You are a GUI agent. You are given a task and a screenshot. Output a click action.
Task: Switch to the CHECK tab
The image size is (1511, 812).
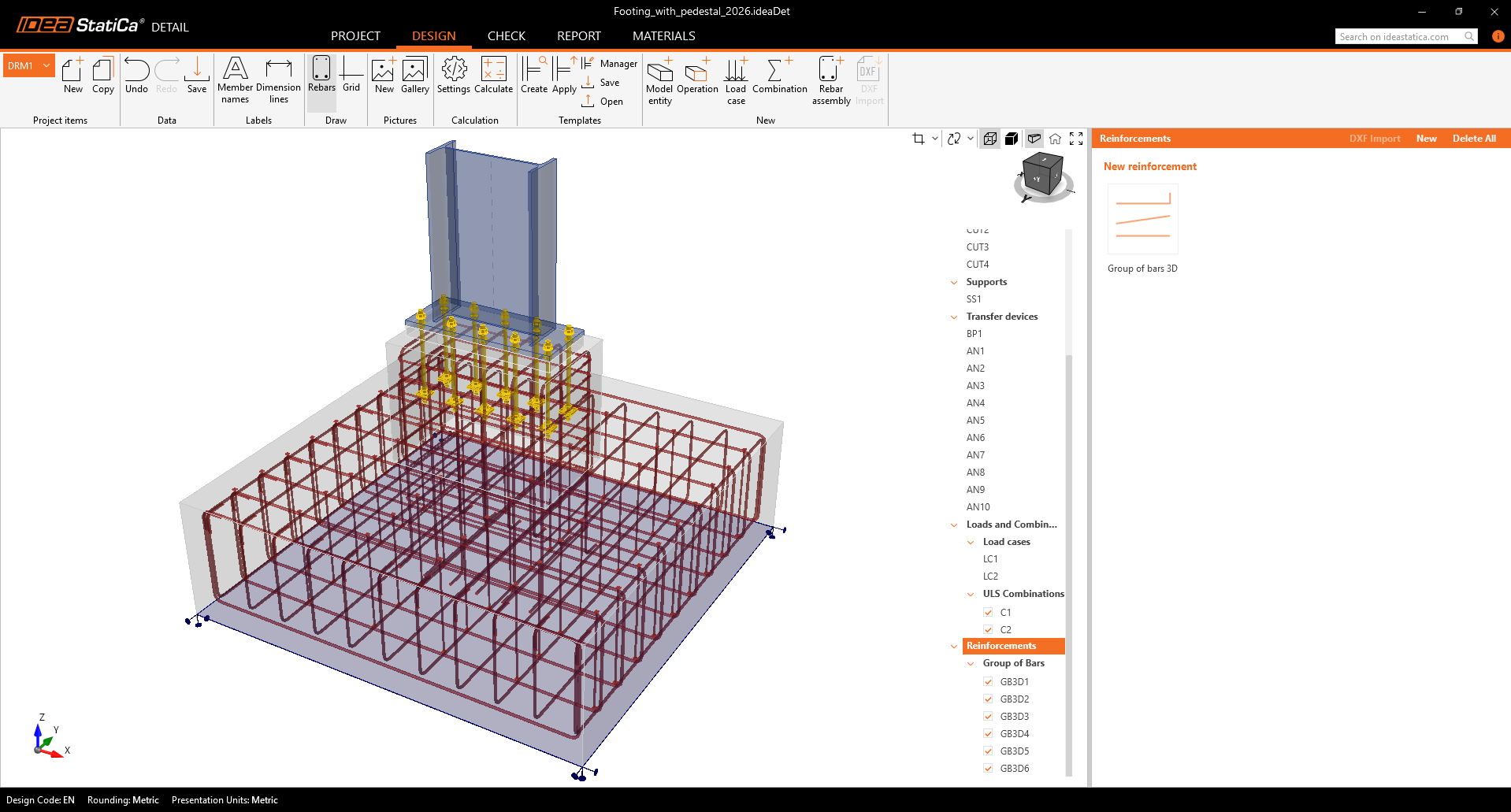pos(506,36)
